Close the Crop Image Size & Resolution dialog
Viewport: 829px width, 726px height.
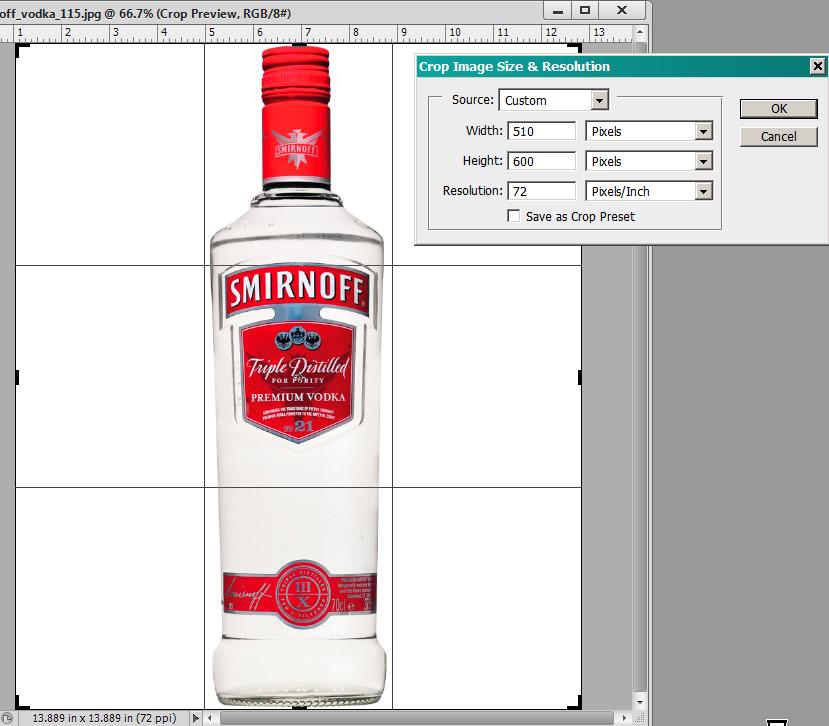click(816, 67)
